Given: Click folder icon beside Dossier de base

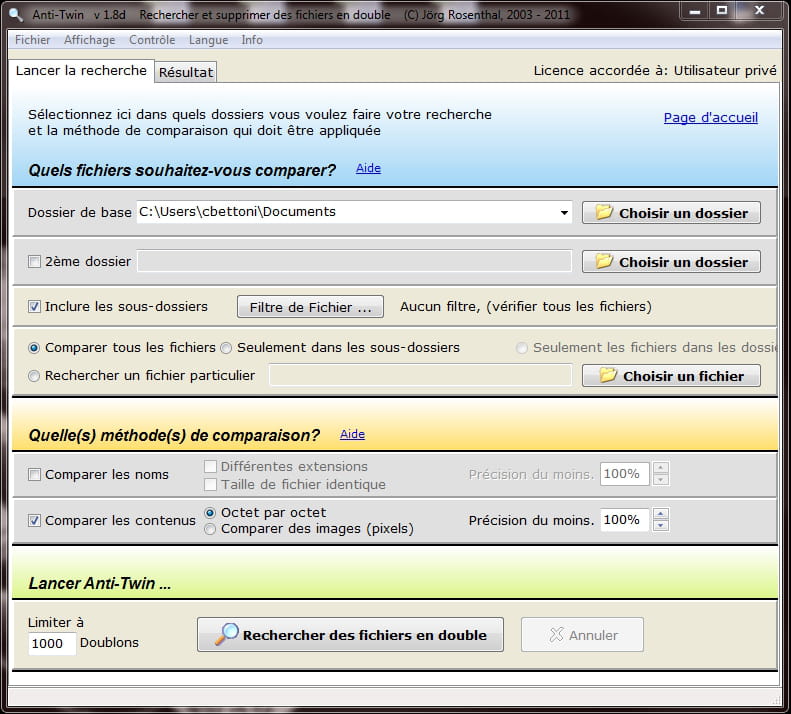Looking at the screenshot, I should (x=604, y=212).
